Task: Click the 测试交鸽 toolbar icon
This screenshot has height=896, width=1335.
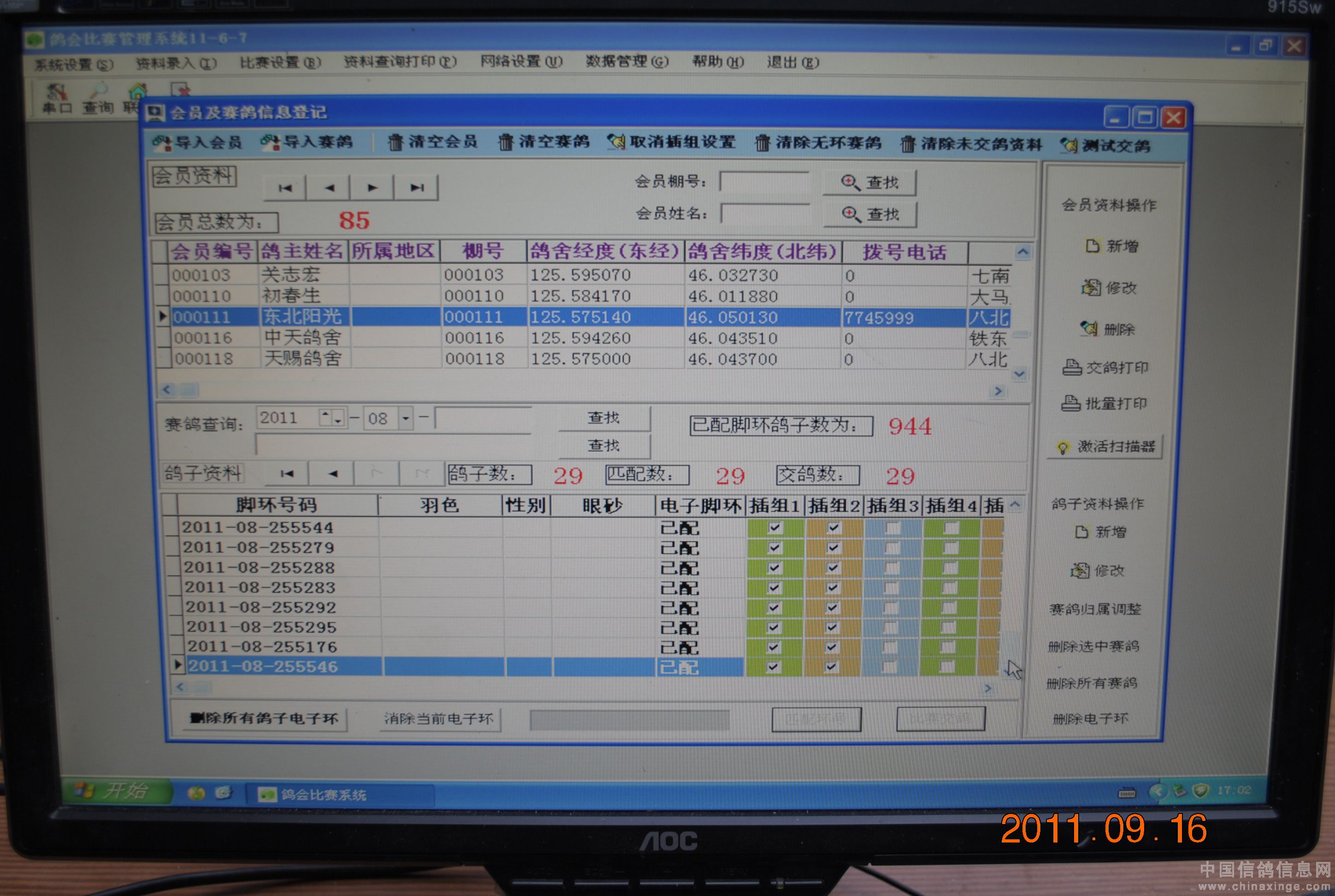Action: pos(1068,146)
